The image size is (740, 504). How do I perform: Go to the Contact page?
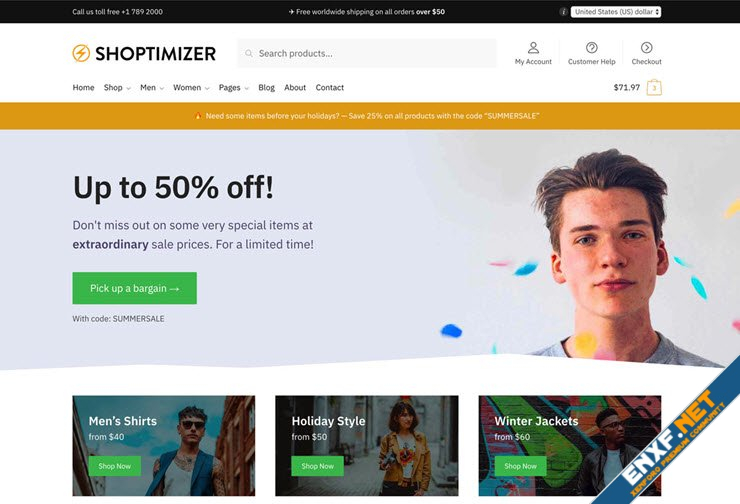[329, 88]
